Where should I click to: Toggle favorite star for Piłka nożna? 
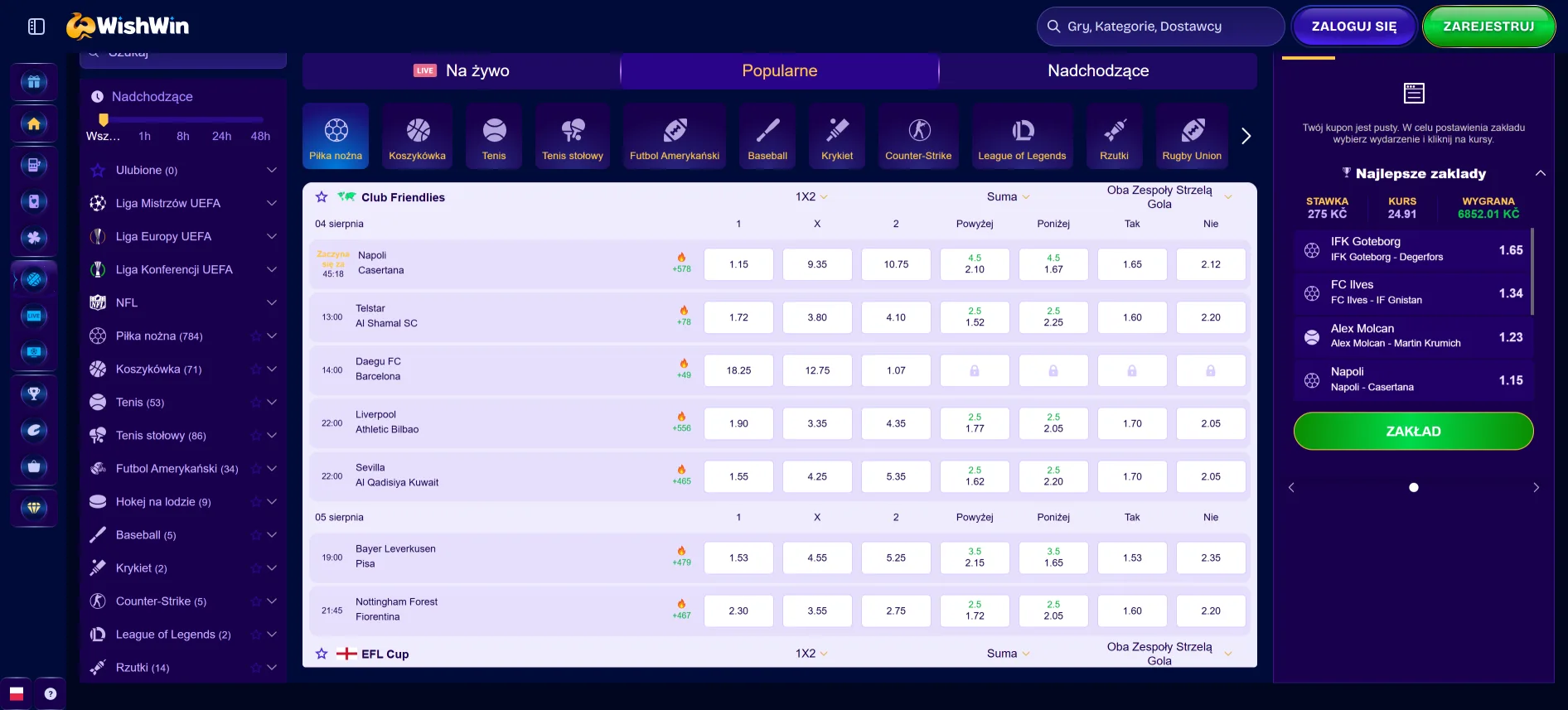point(256,336)
